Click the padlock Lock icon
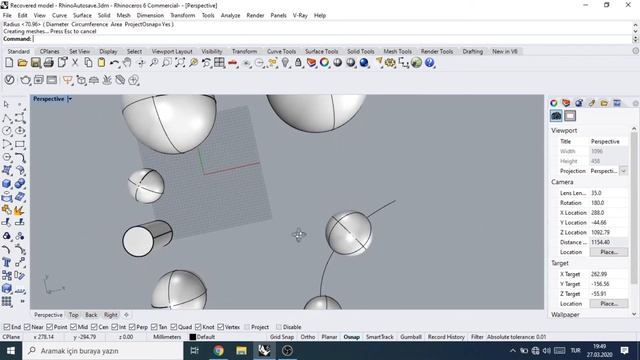The image size is (640, 360). pos(298,62)
